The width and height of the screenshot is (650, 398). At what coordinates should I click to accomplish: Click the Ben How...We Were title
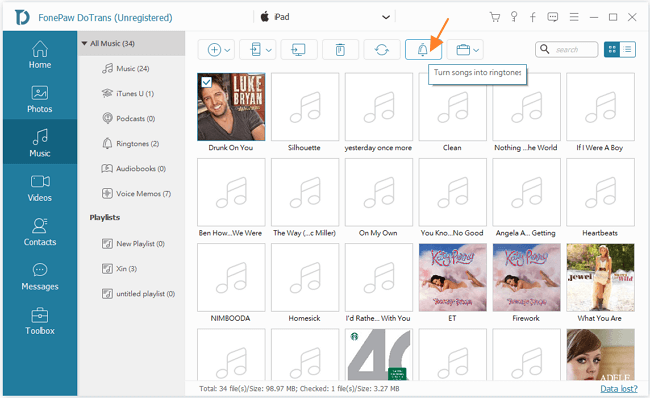[x=230, y=233]
